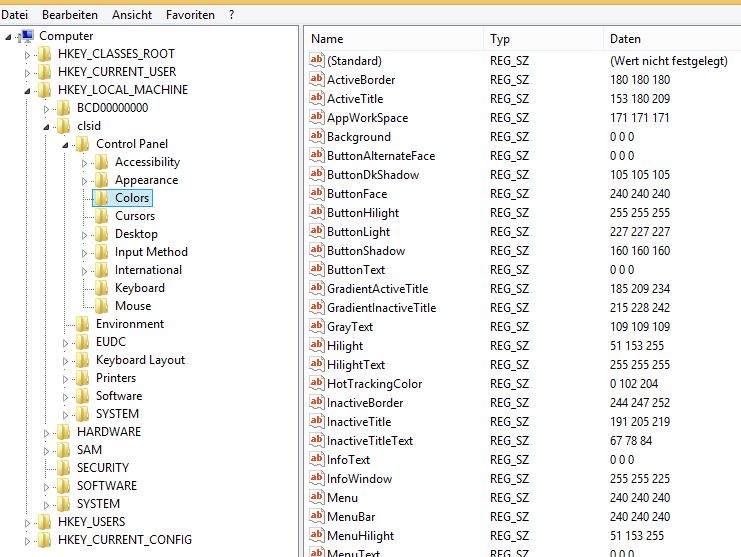
Task: Open the Favoriten menu
Action: pos(190,15)
